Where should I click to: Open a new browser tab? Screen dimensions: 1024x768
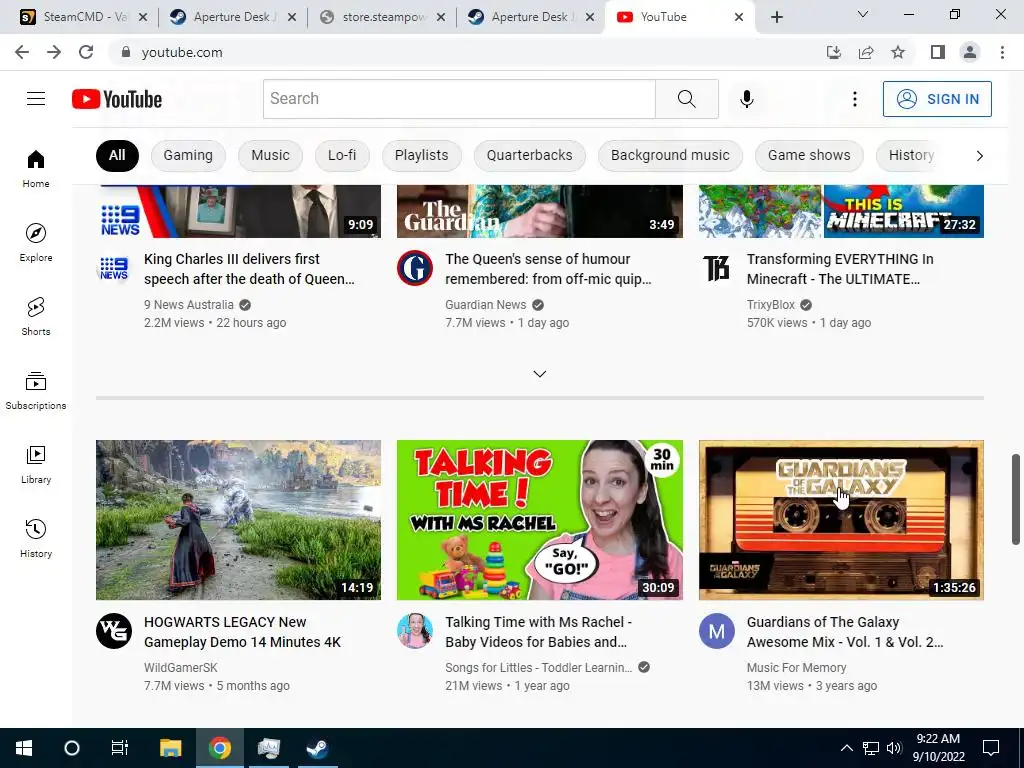click(x=776, y=17)
